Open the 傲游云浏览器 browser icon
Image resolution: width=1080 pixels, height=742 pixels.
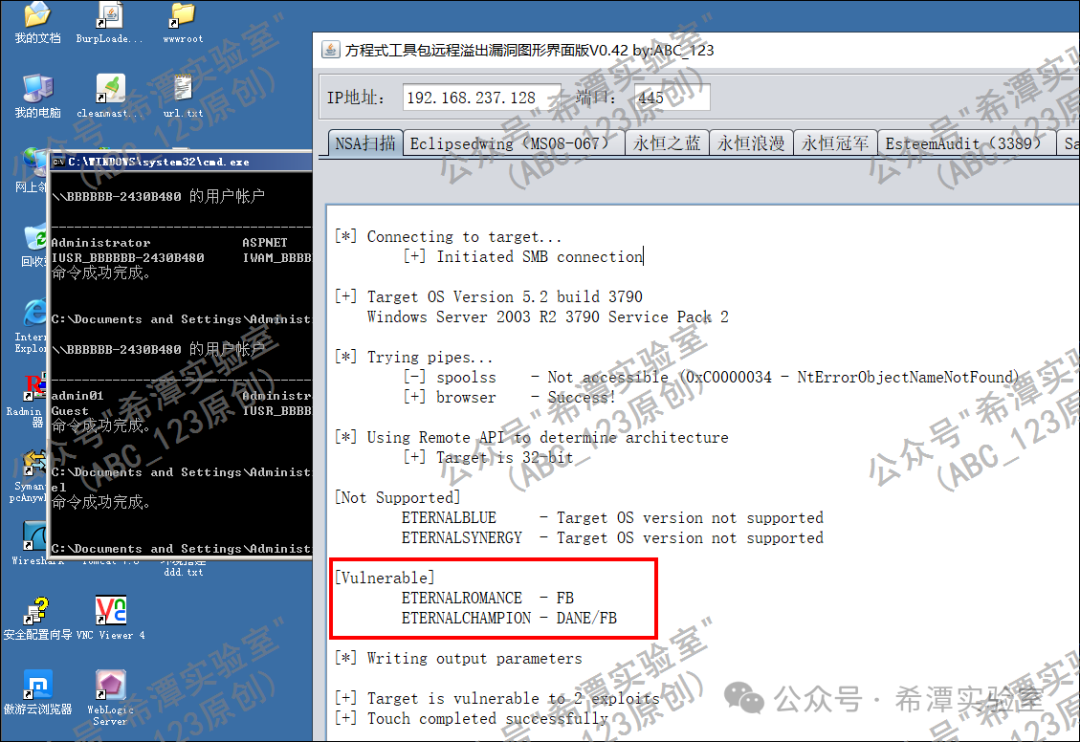tap(38, 692)
